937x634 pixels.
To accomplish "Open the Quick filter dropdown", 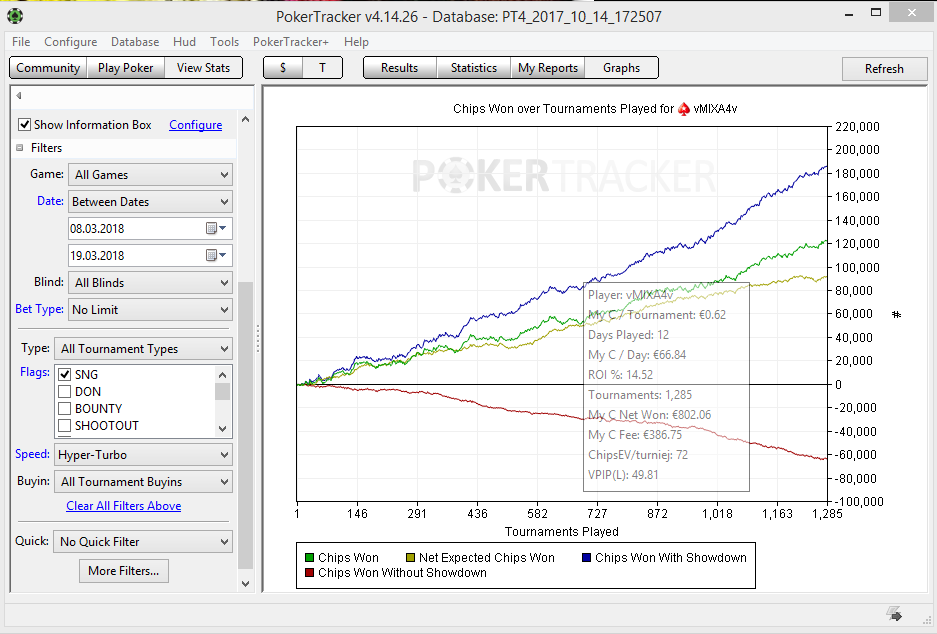I will pyautogui.click(x=143, y=541).
